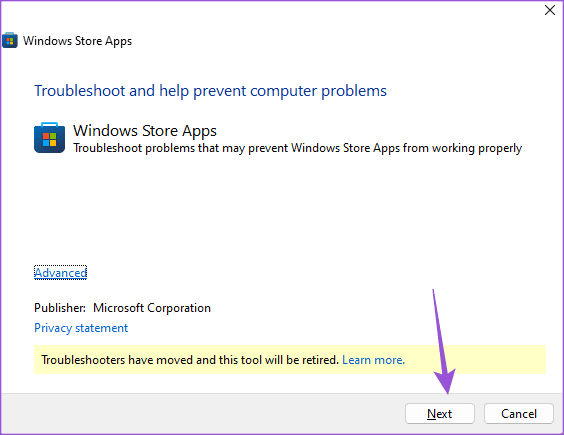564x435 pixels.
Task: Select the Windows Store Apps troubleshooter name
Action: click(145, 131)
